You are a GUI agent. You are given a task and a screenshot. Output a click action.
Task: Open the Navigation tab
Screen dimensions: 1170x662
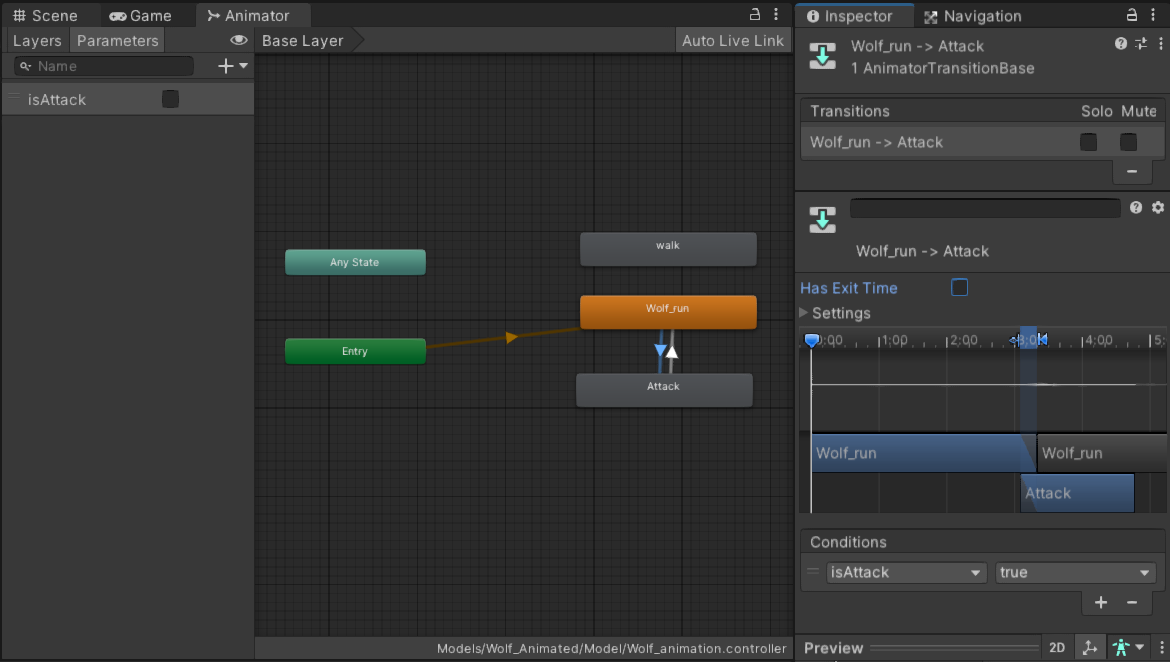coord(974,16)
